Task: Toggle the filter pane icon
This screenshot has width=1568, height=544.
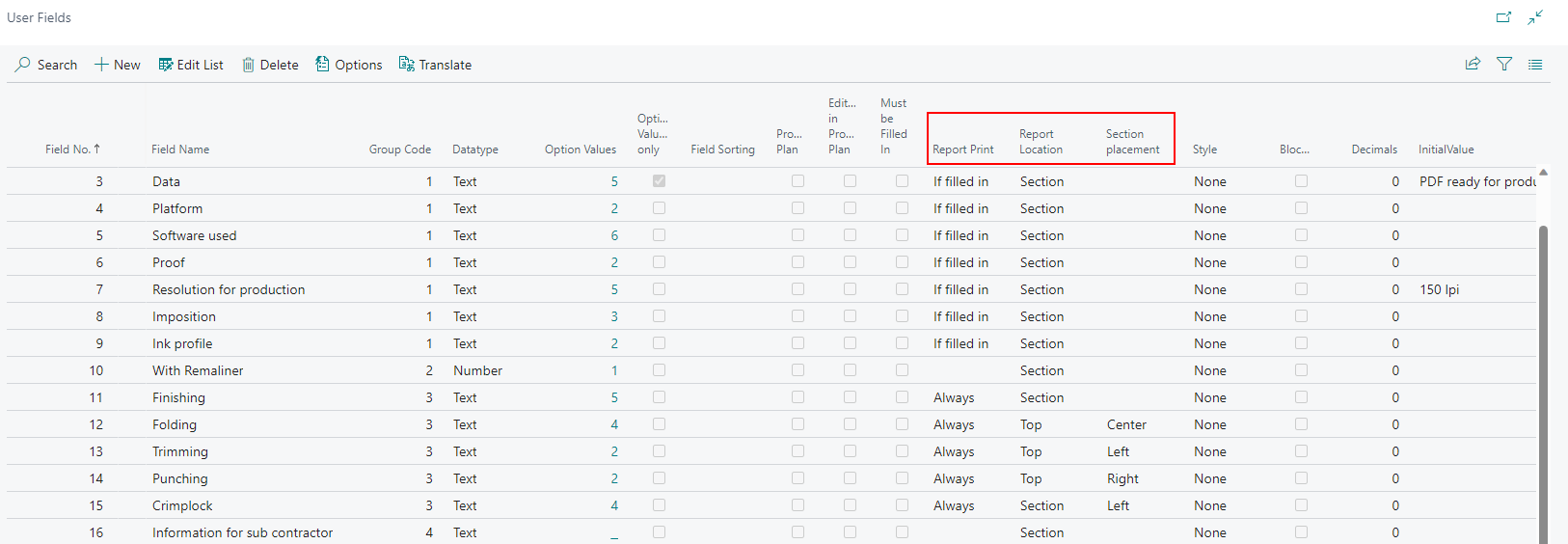Action: pyautogui.click(x=1504, y=65)
